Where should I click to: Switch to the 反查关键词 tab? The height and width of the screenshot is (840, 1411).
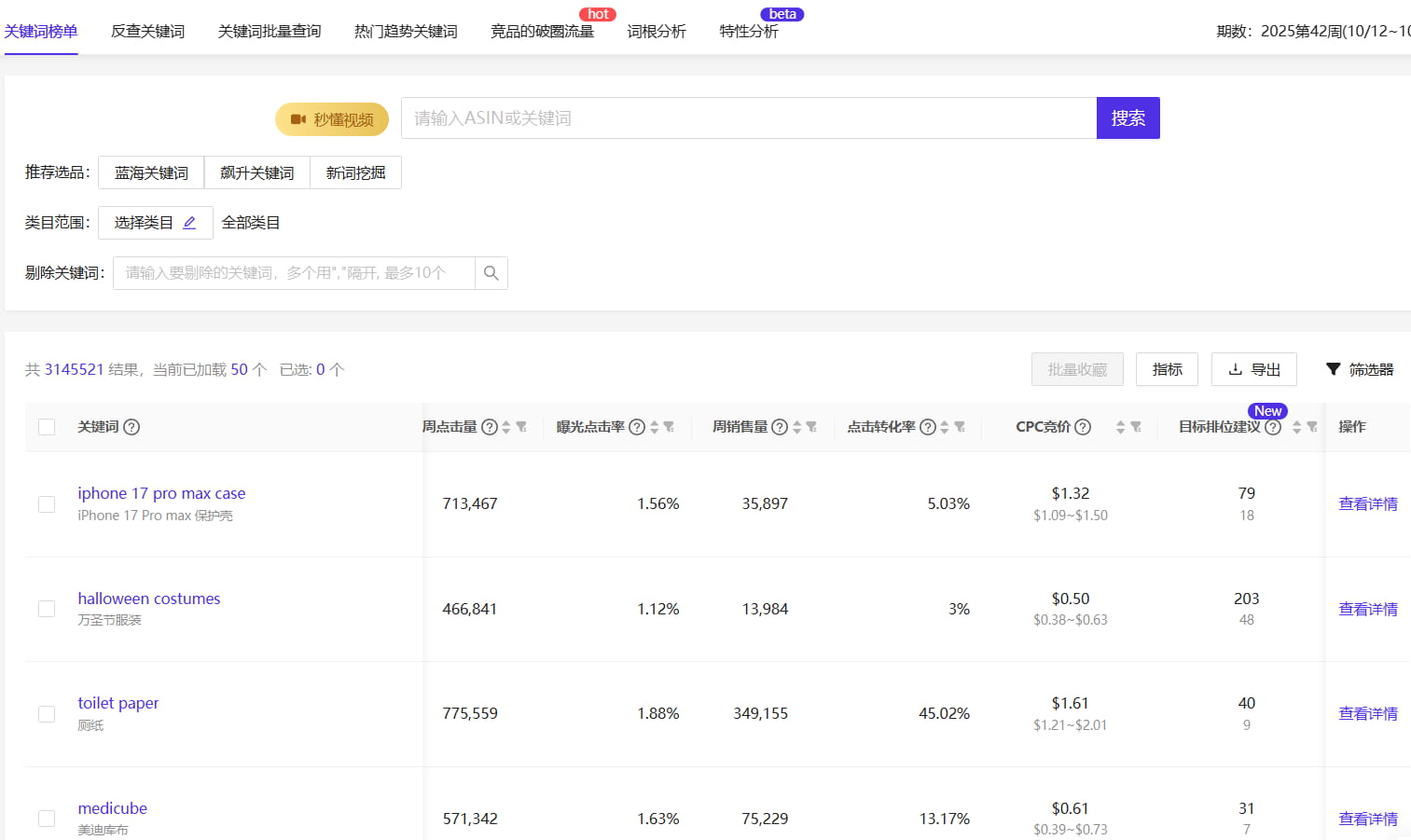click(x=146, y=29)
